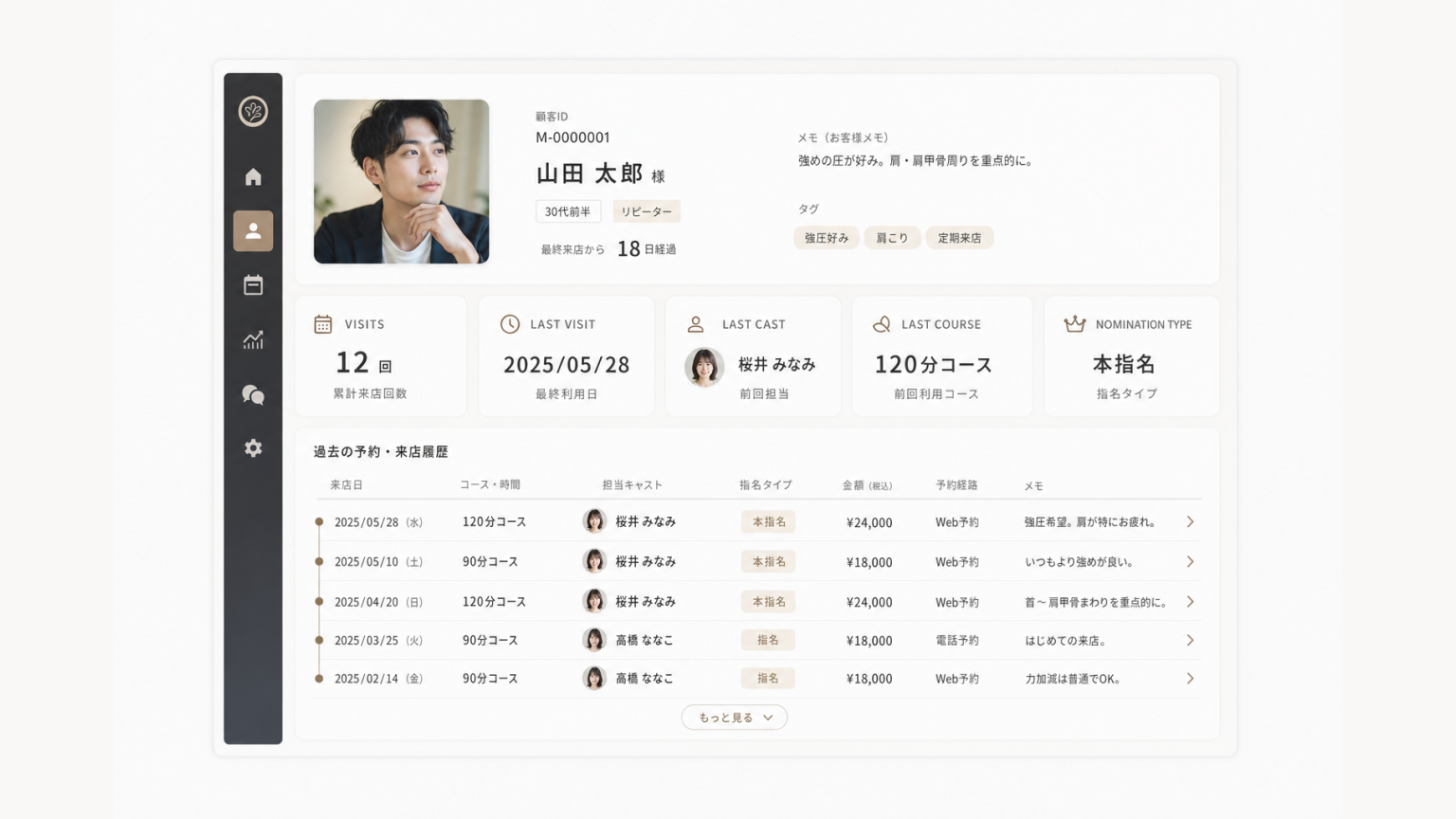
Task: Open settings gear icon in sidebar
Action: pyautogui.click(x=253, y=448)
